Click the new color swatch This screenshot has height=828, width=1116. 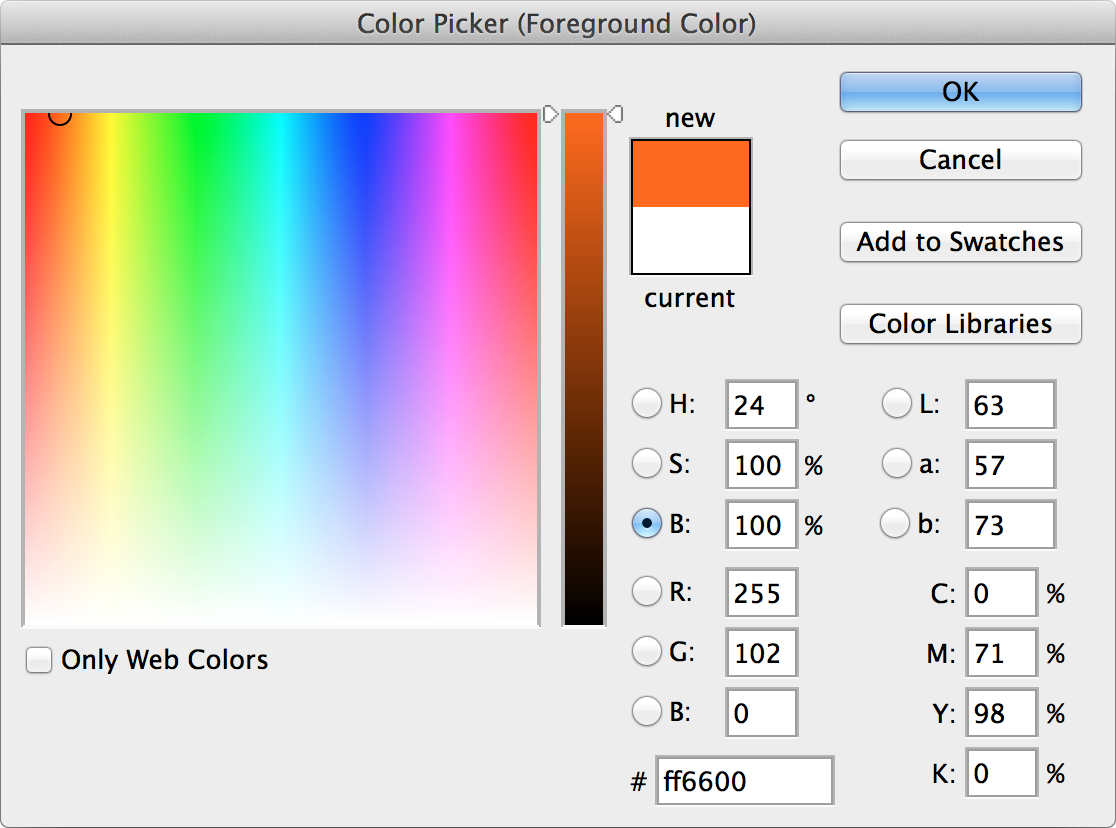coord(690,172)
